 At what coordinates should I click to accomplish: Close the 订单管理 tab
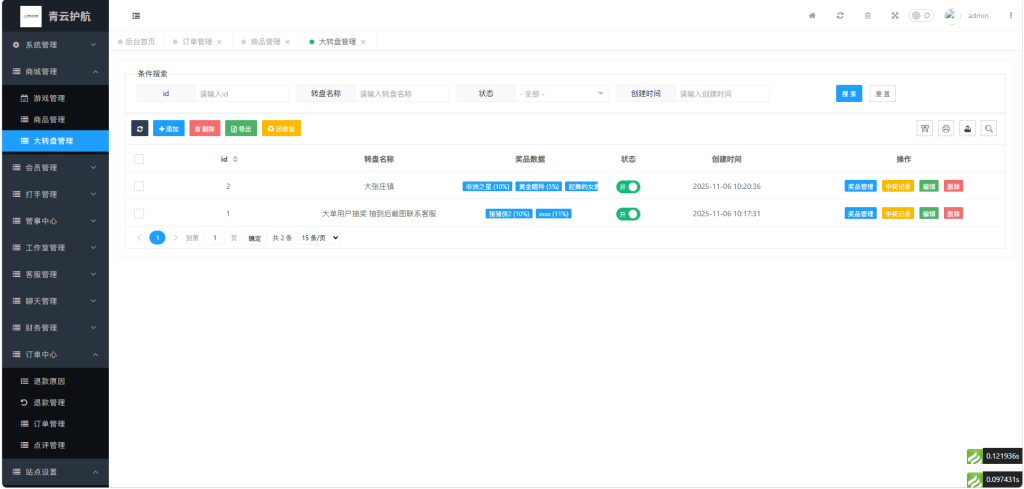point(219,42)
